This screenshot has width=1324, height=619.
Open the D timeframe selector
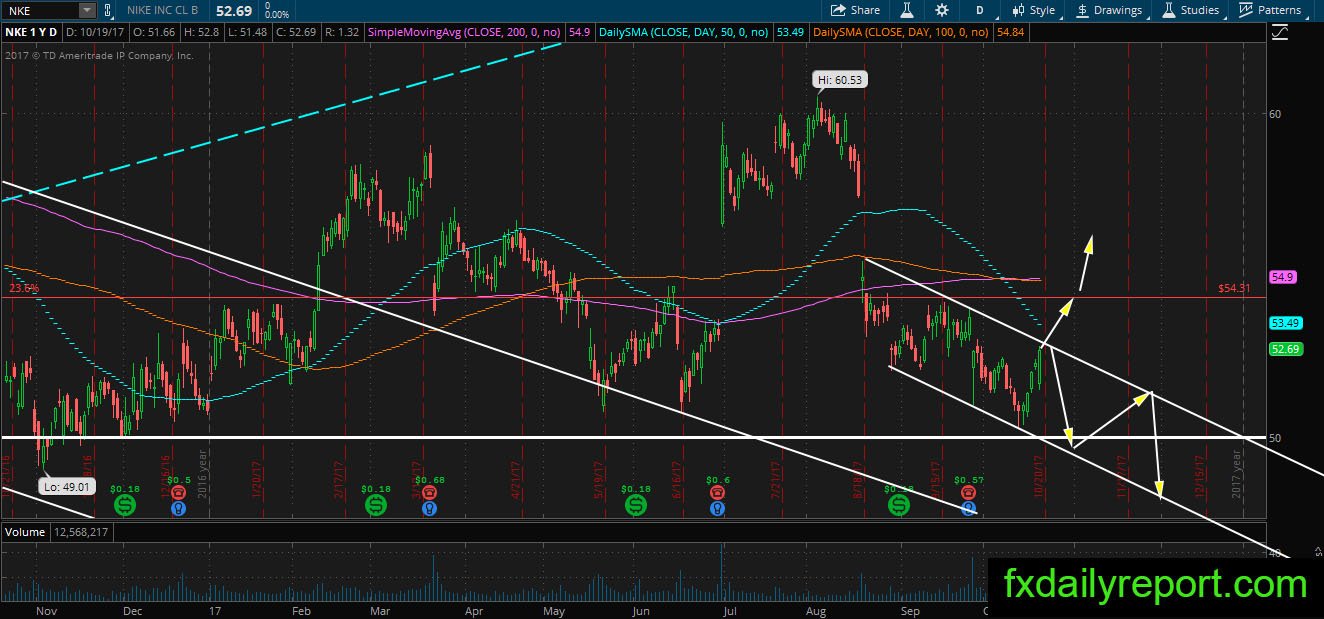[980, 10]
